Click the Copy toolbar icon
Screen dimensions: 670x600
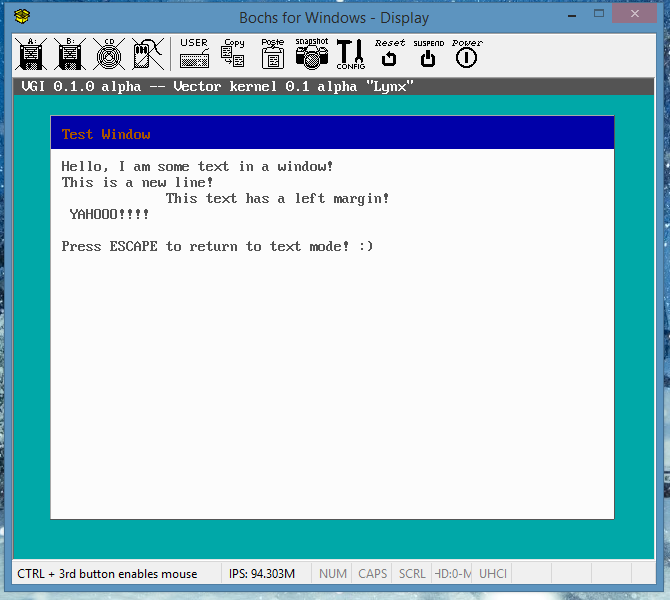[x=233, y=53]
